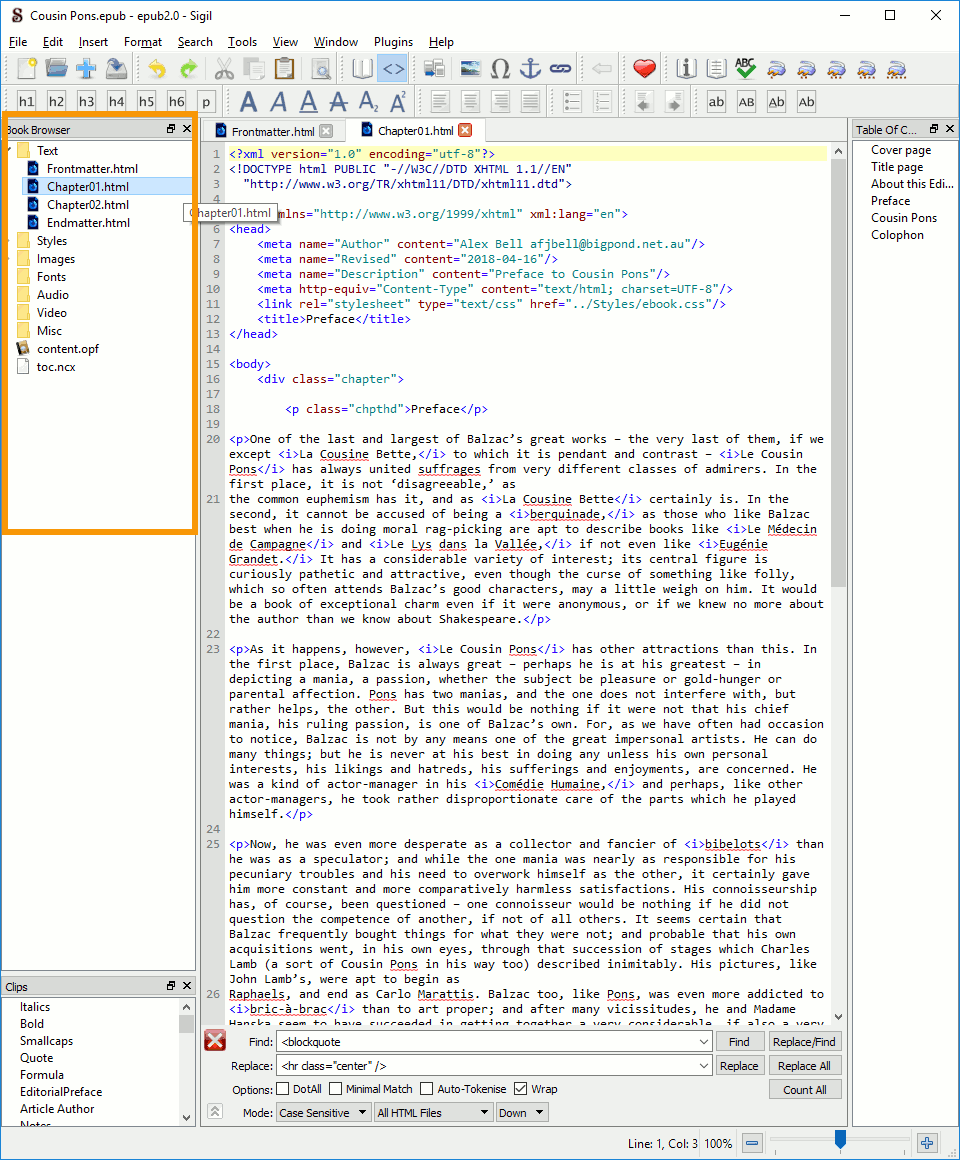Open the search direction Down dropdown
This screenshot has width=960, height=1160.
(x=521, y=1112)
